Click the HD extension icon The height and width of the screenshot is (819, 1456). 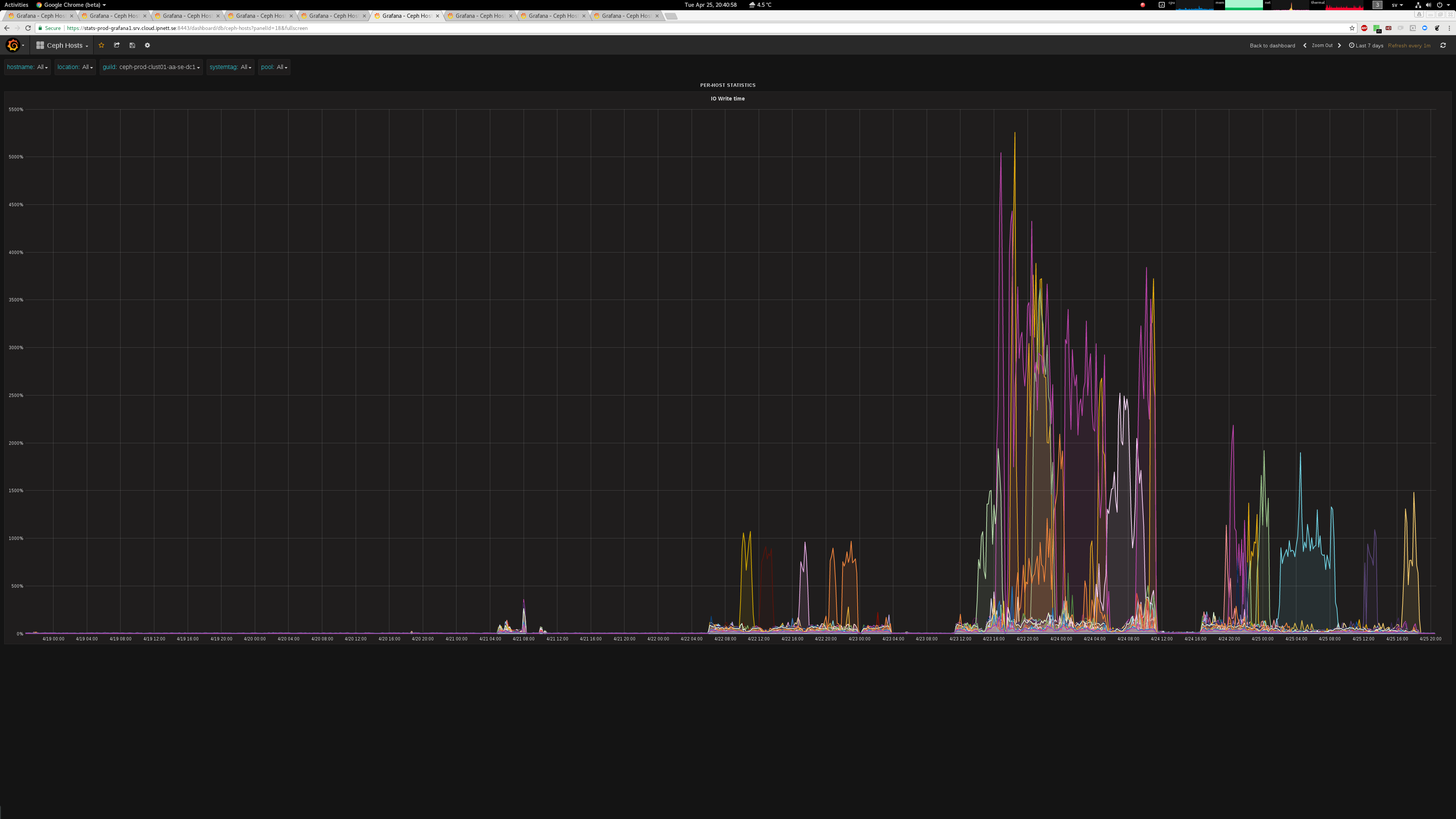1389,28
